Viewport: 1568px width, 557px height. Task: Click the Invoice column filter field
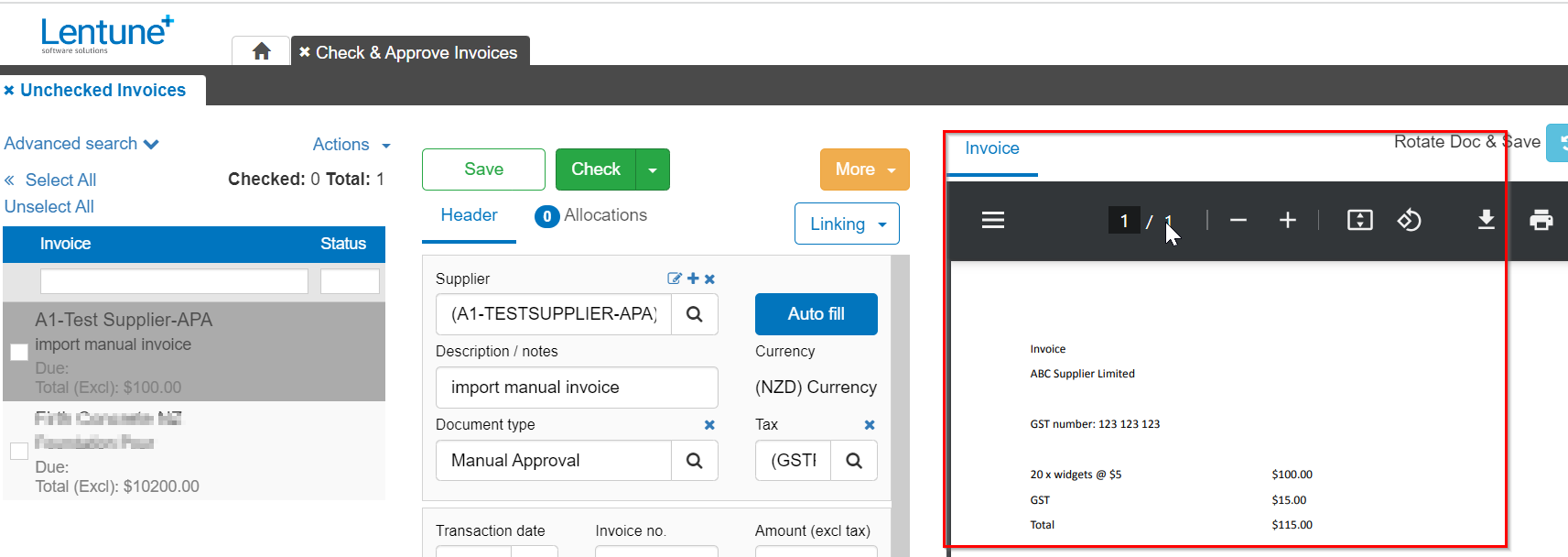174,281
